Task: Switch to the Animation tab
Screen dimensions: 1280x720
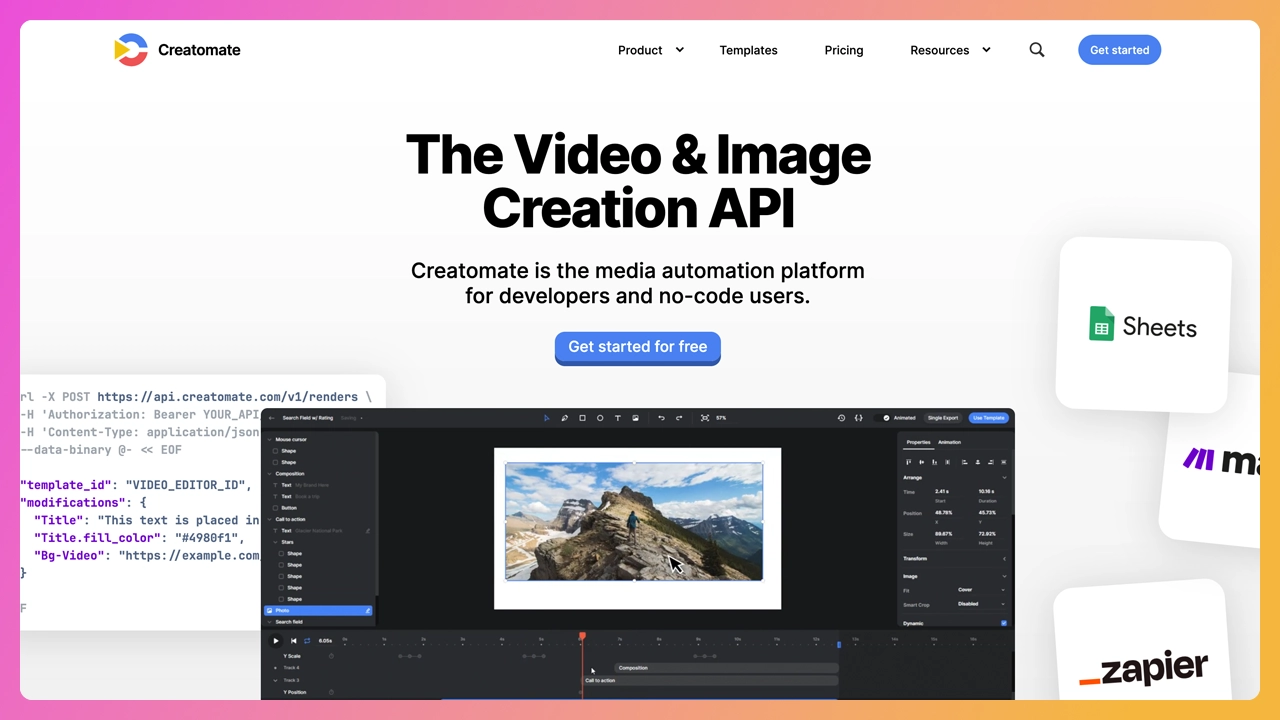Action: pyautogui.click(x=949, y=442)
